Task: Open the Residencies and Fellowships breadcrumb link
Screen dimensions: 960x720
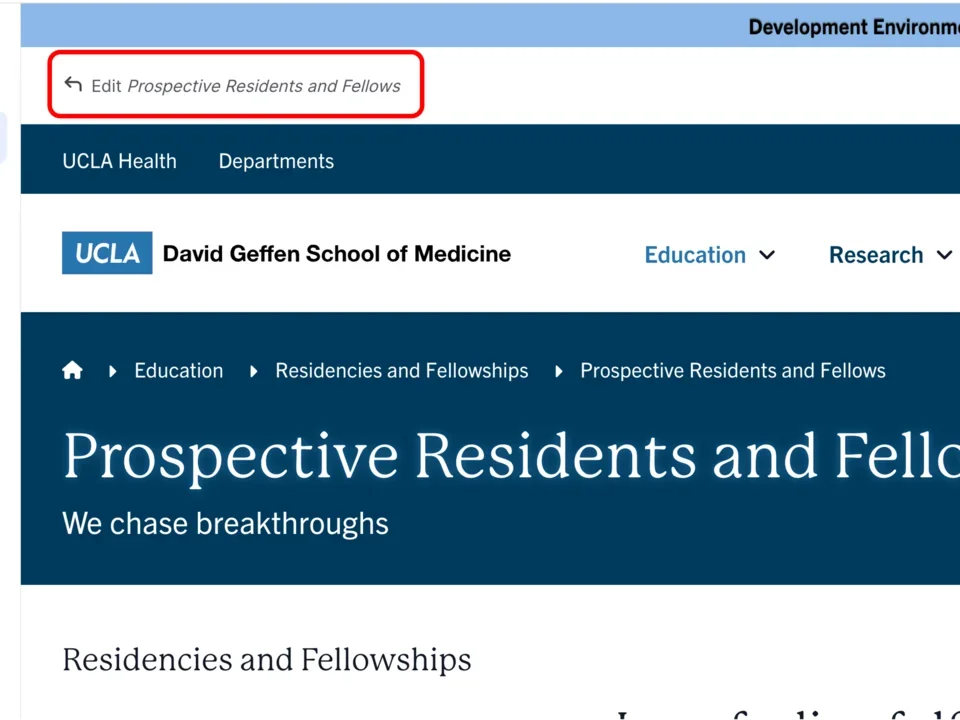Action: (401, 370)
